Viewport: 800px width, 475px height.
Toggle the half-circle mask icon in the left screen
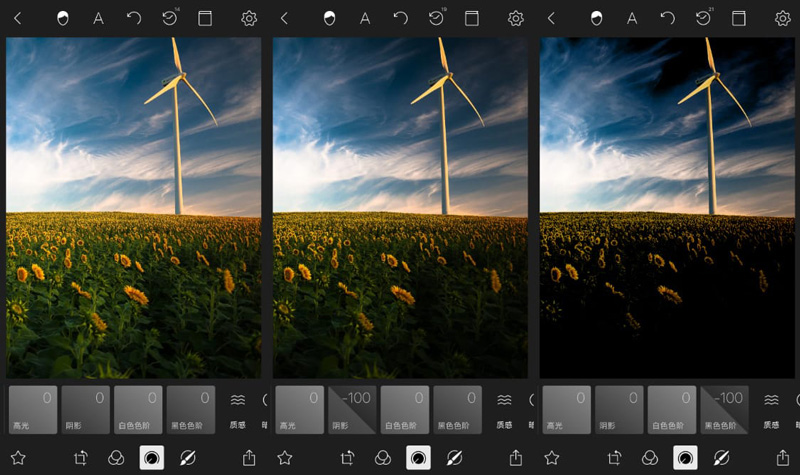pyautogui.click(x=63, y=18)
